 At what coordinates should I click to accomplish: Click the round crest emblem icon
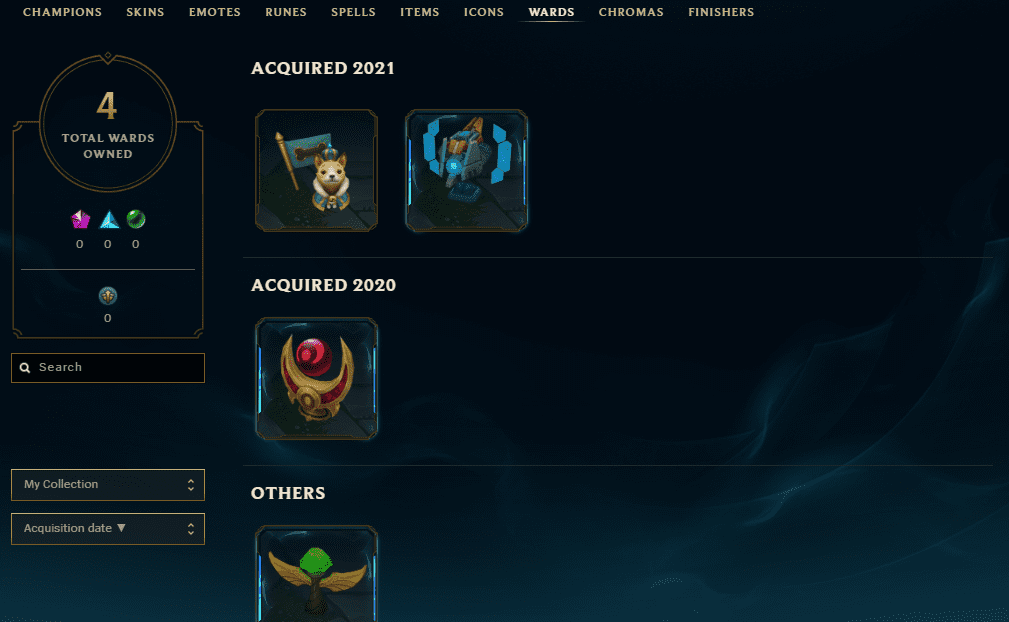[x=107, y=296]
